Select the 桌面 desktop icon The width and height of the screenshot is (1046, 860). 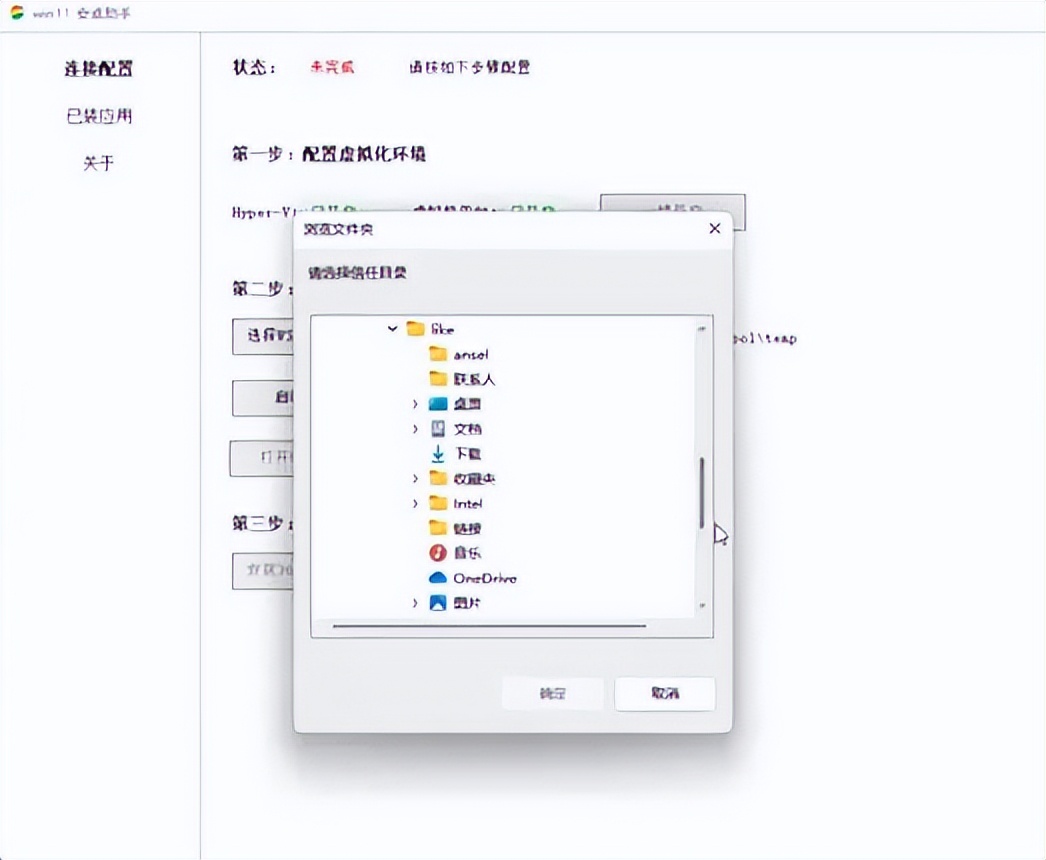[437, 403]
